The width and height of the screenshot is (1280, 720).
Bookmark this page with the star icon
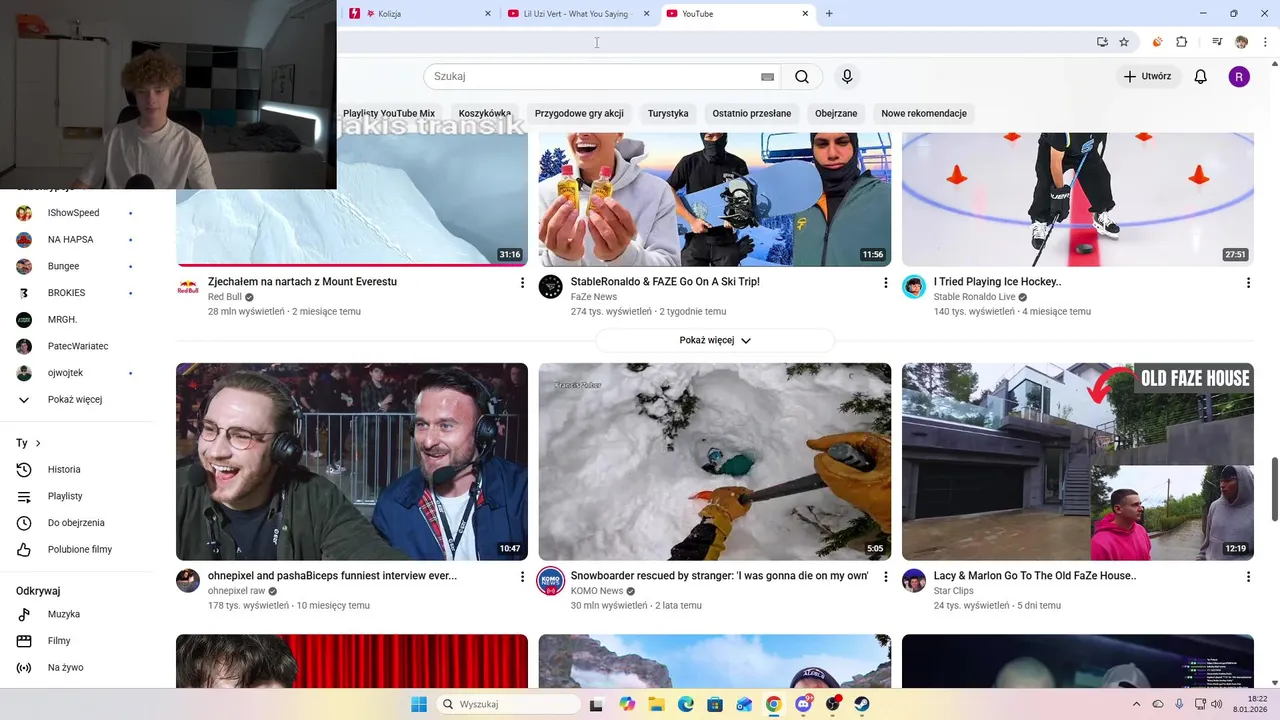coord(1124,42)
